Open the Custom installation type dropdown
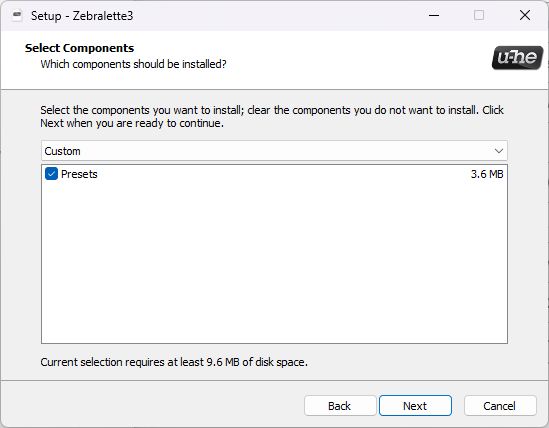Screen dimensions: 549x428 (x=274, y=151)
